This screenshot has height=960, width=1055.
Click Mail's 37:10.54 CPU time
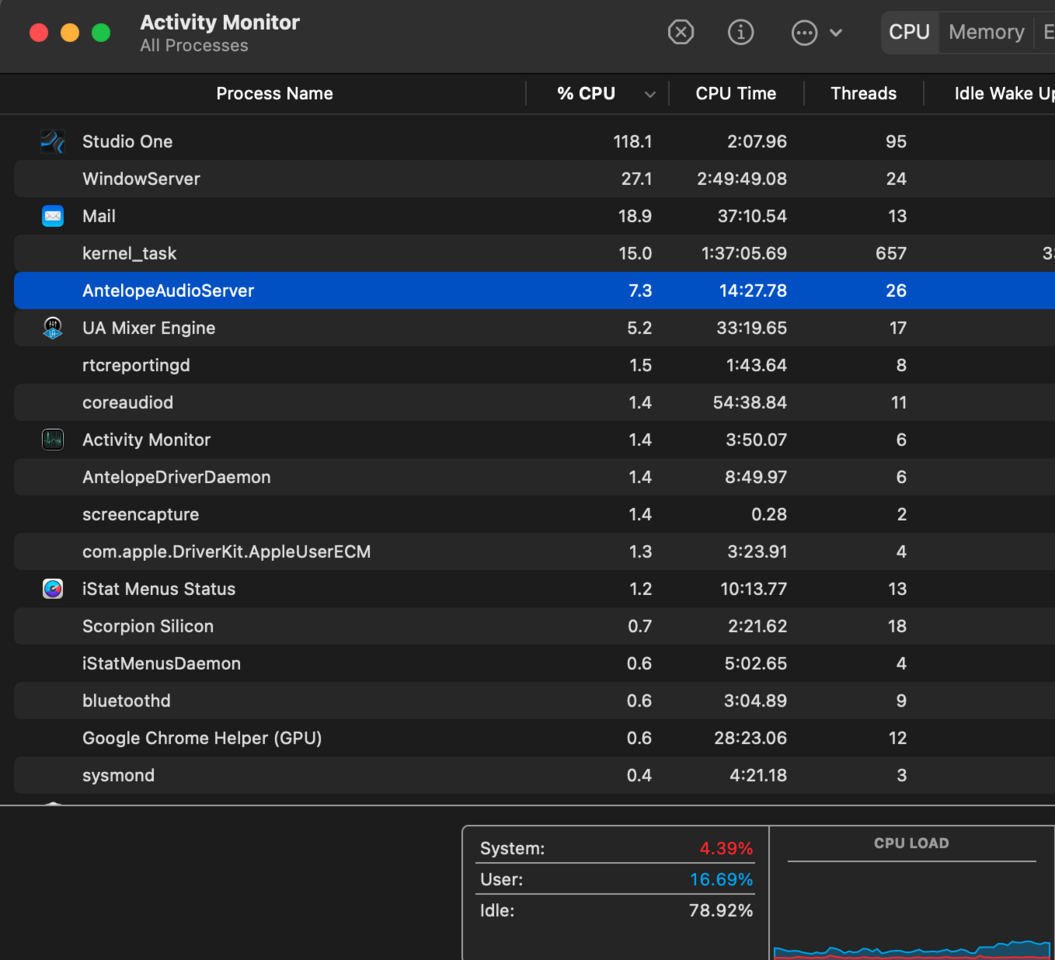coord(752,216)
